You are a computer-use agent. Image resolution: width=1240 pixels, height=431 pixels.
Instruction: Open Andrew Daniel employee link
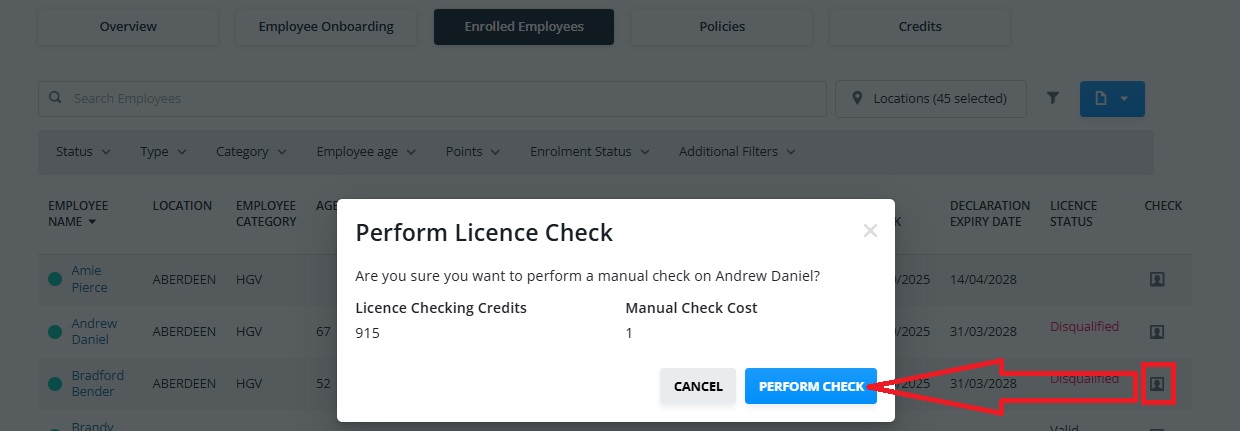point(94,332)
